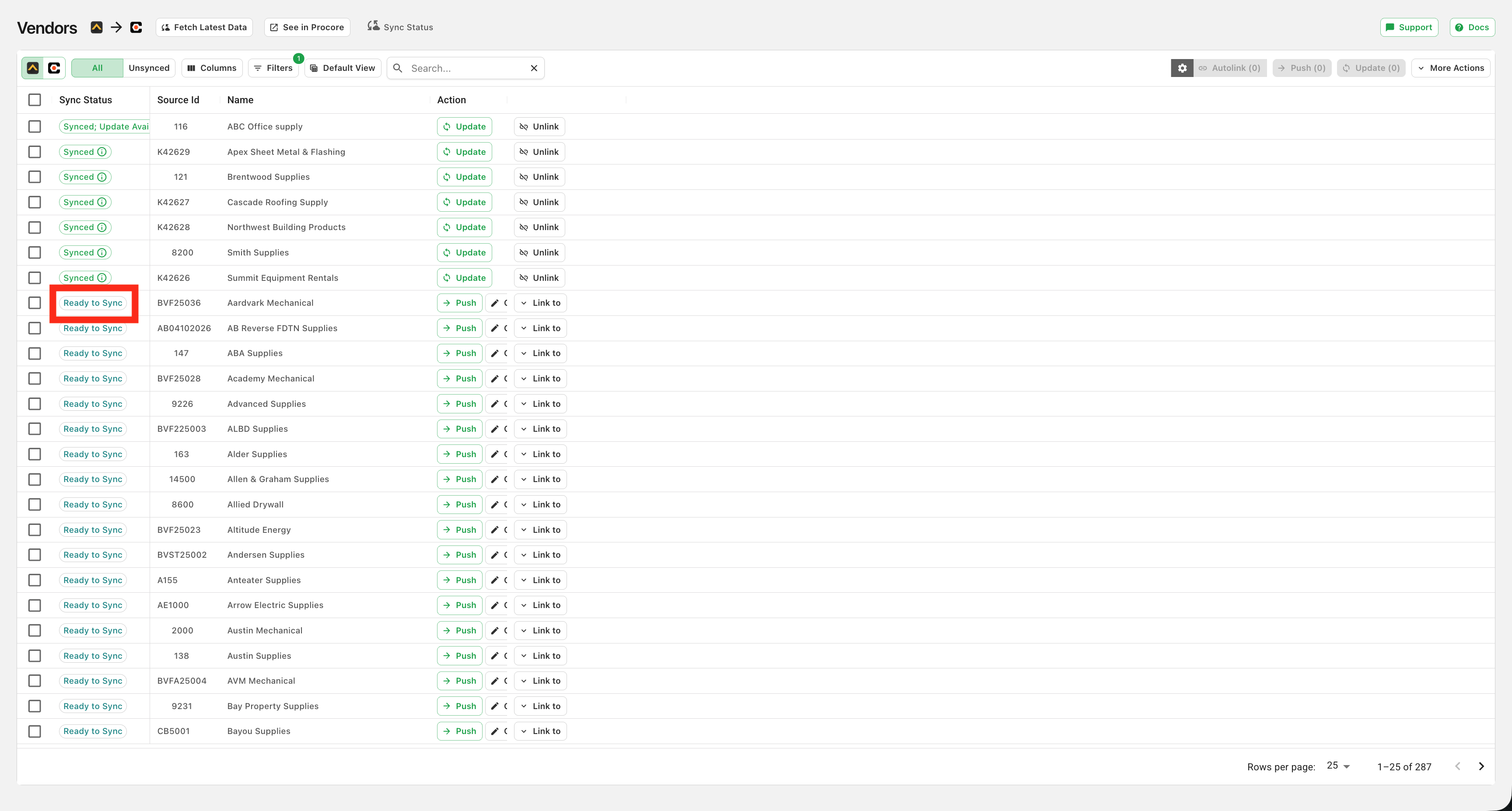The width and height of the screenshot is (1512, 811).
Task: Open the Default View selector
Action: coord(343,68)
